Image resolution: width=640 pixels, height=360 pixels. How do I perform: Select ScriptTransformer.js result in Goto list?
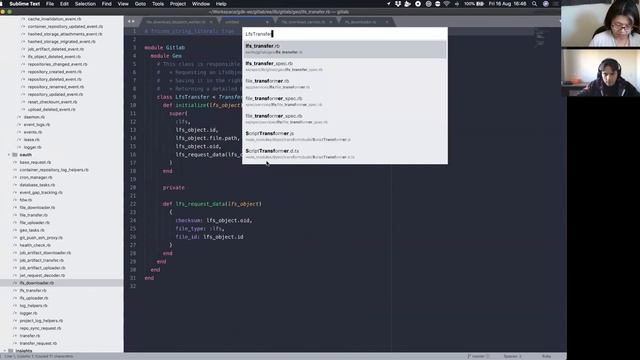[x=344, y=136]
